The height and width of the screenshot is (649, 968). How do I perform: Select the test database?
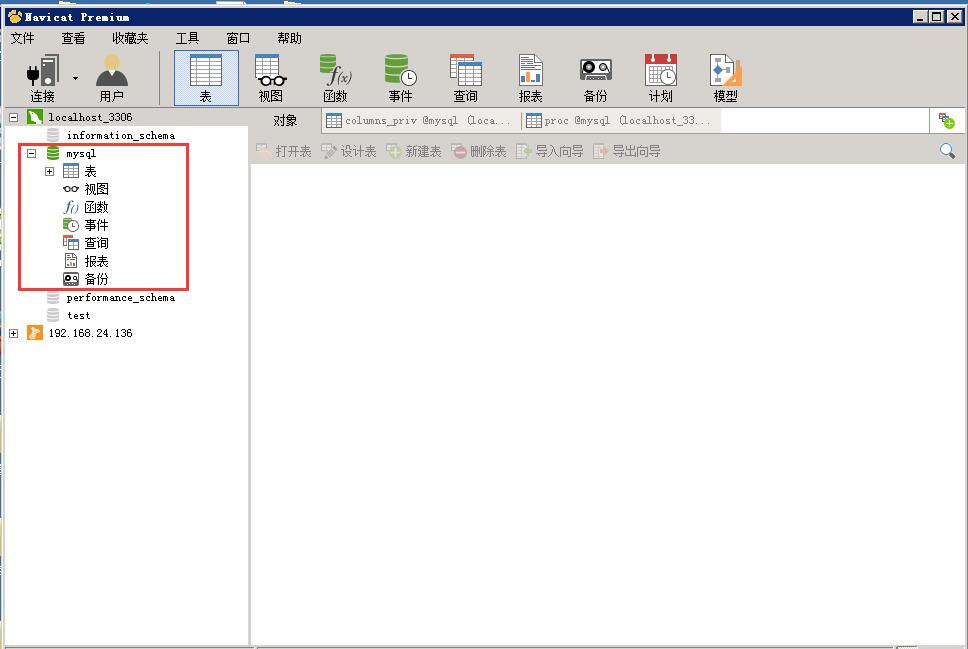coord(78,316)
